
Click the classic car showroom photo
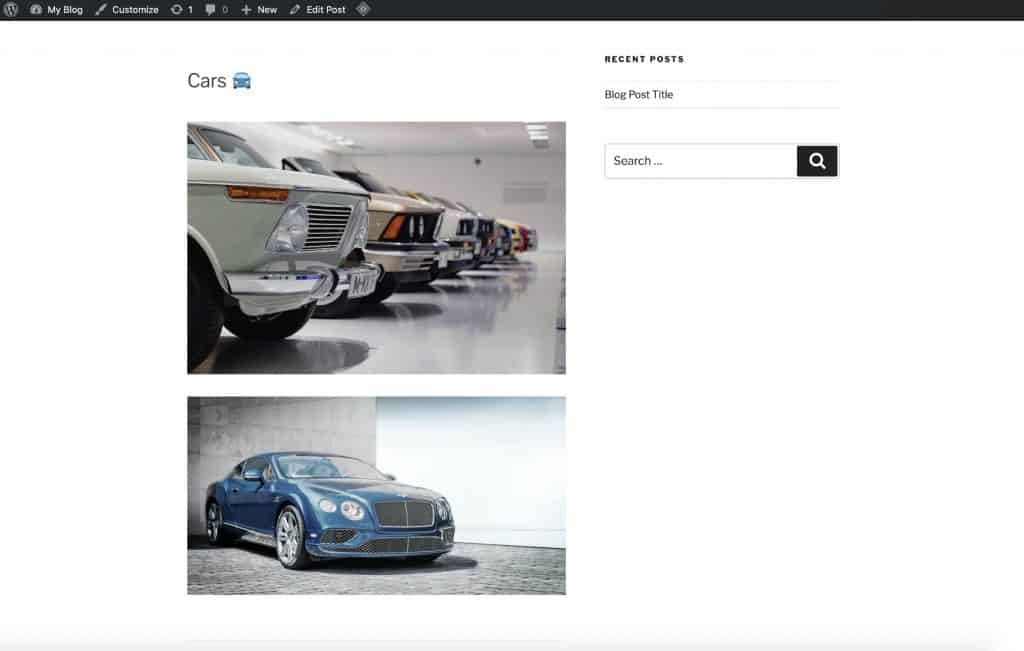376,247
